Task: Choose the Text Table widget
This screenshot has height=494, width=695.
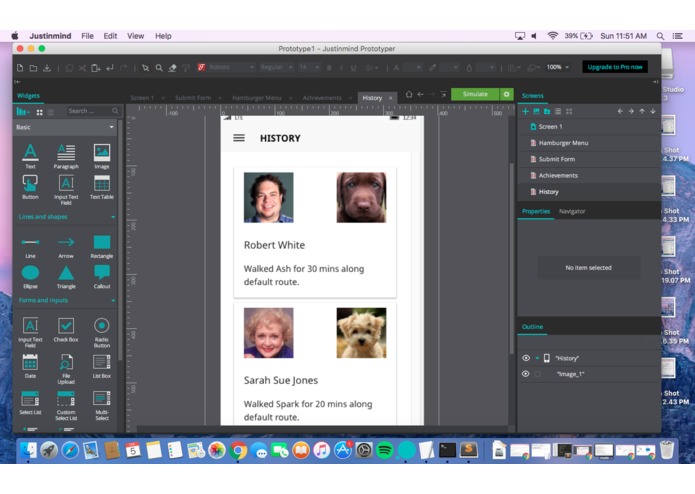Action: 102,187
